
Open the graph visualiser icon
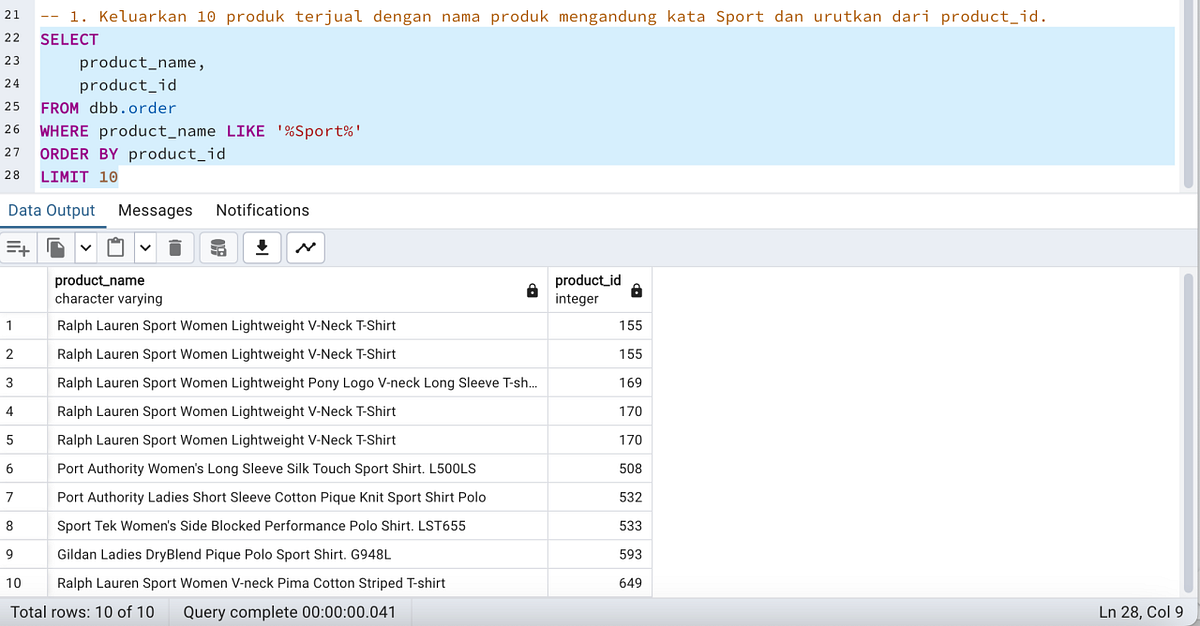click(304, 247)
